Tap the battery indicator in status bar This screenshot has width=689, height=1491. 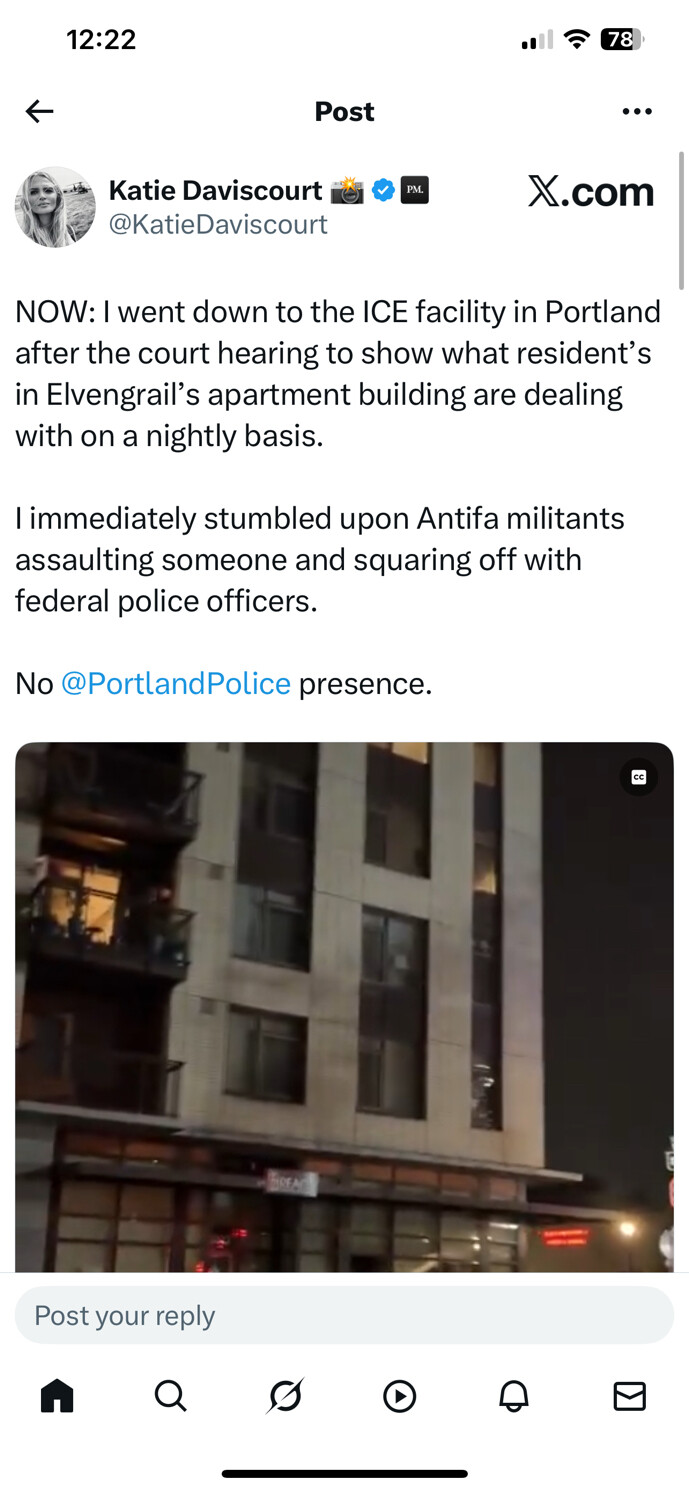pyautogui.click(x=622, y=40)
